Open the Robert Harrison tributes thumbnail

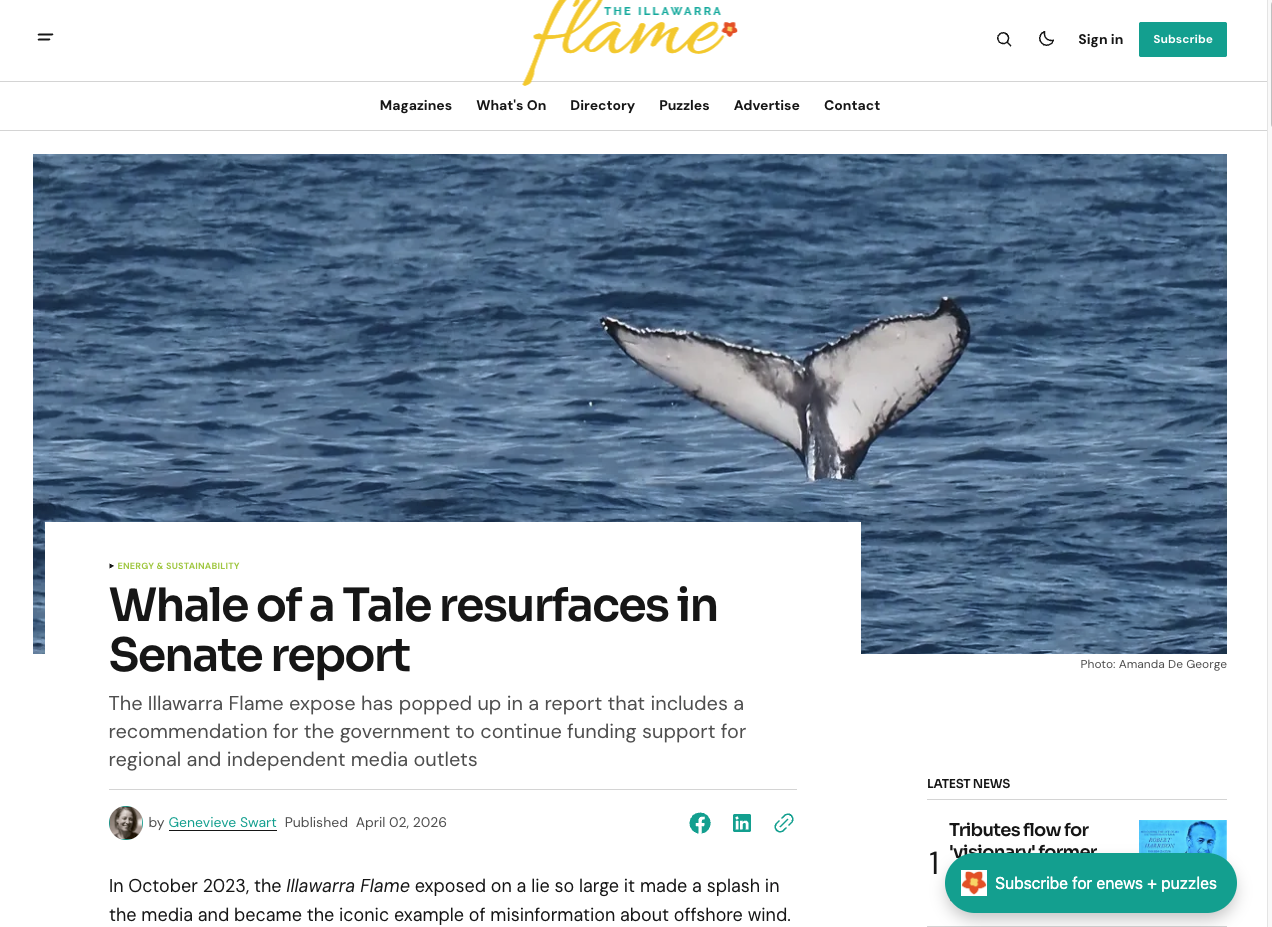[x=1183, y=837]
